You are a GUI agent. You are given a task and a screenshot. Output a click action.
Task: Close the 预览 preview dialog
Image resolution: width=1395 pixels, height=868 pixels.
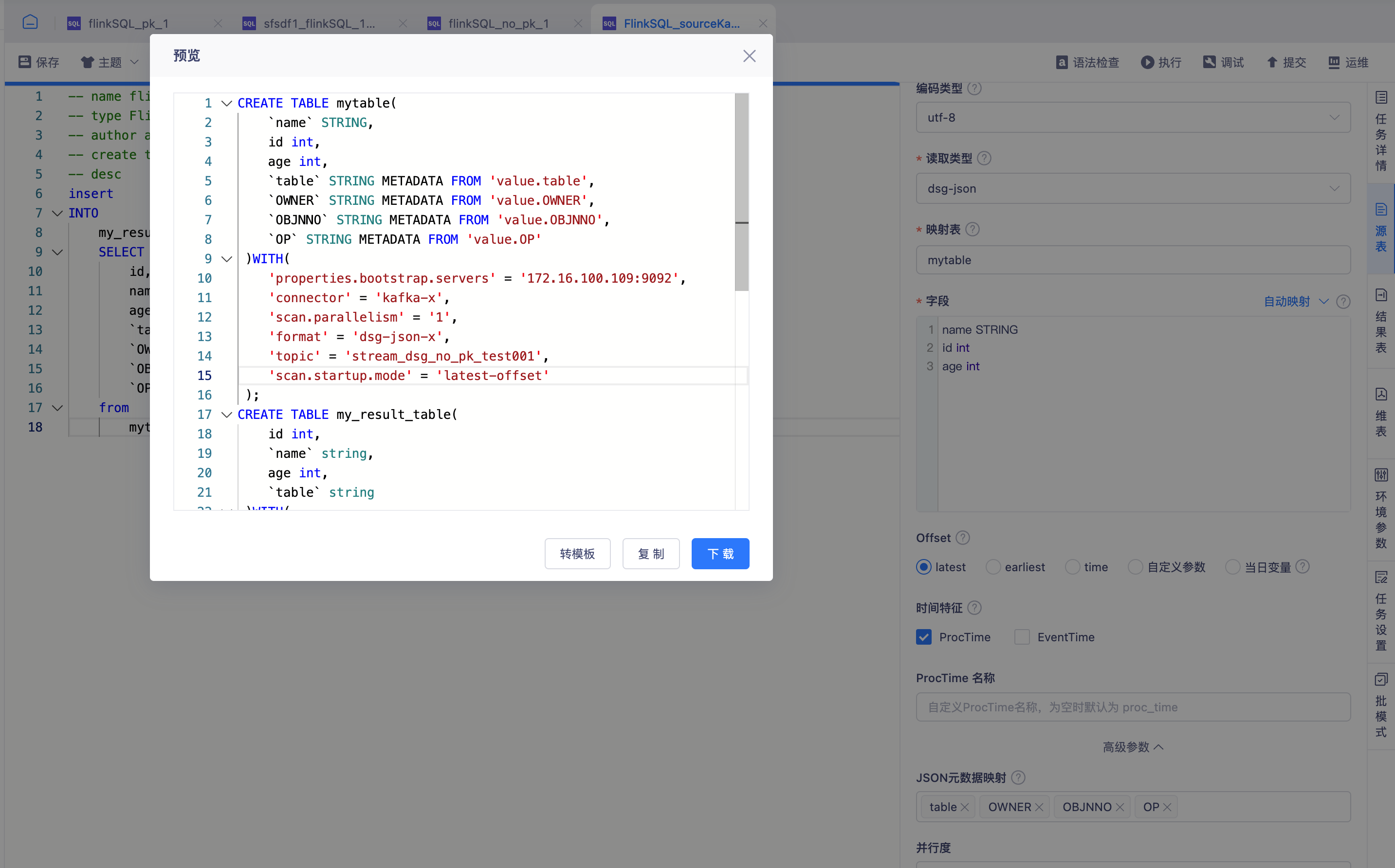point(749,55)
